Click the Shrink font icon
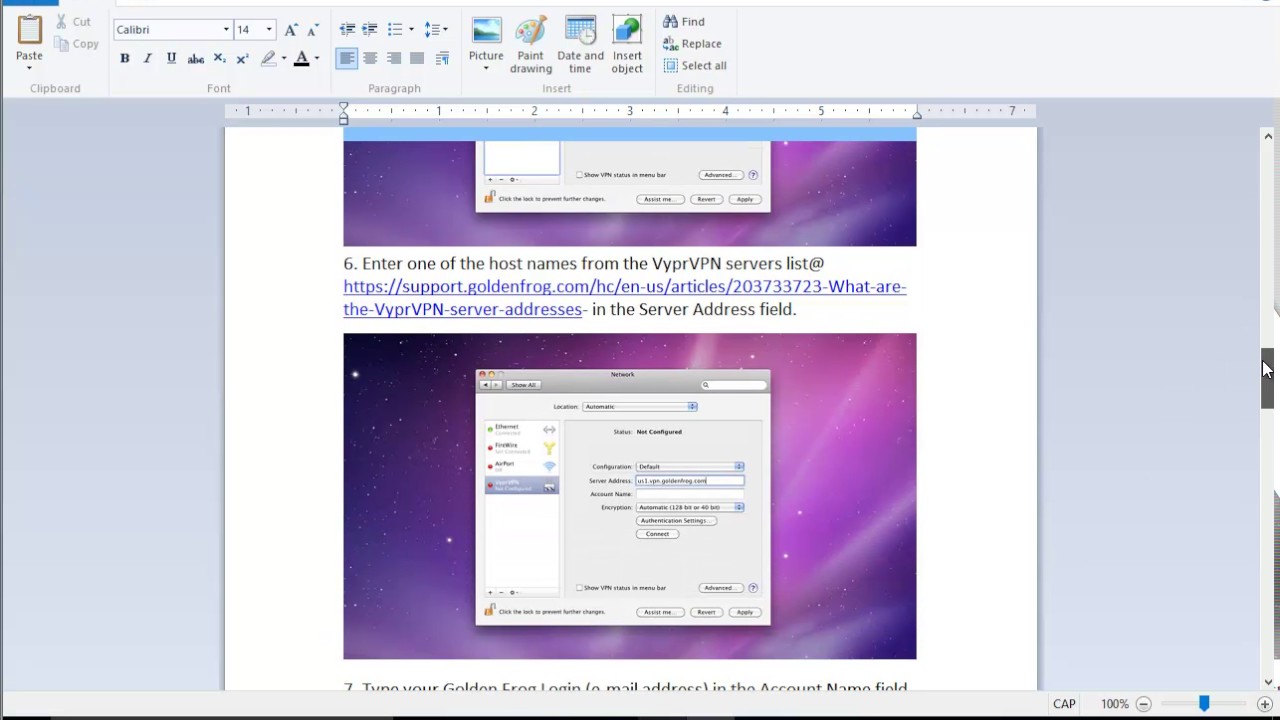Image resolution: width=1280 pixels, height=720 pixels. 312,30
